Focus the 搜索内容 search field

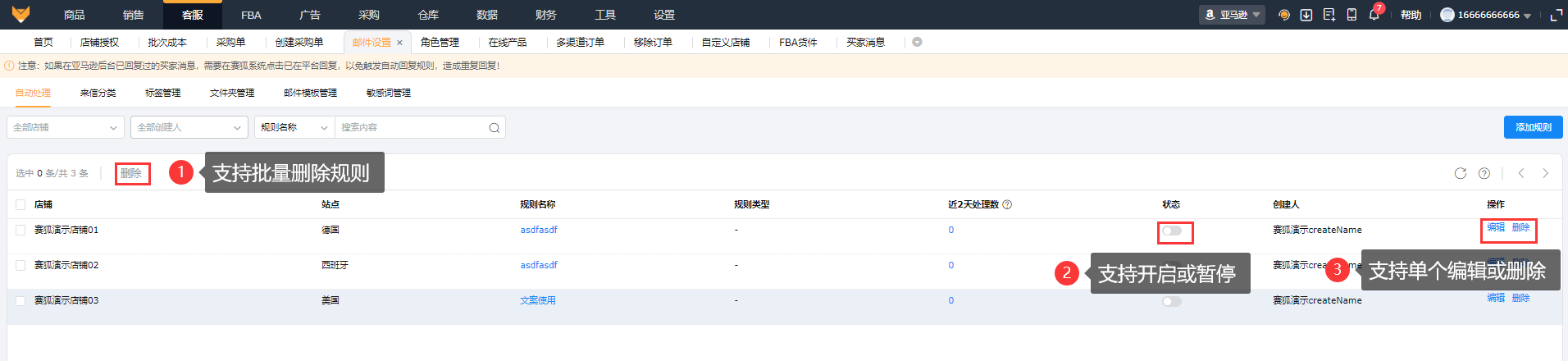(x=410, y=127)
